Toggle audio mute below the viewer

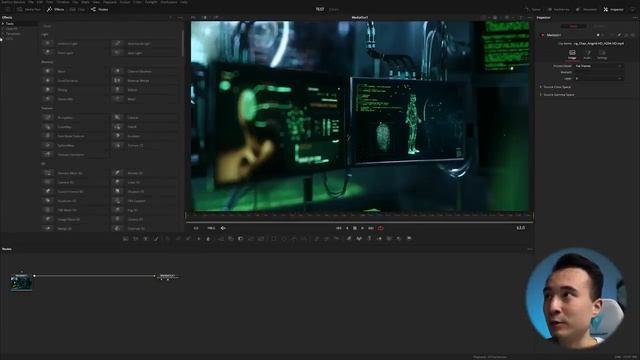(x=223, y=228)
